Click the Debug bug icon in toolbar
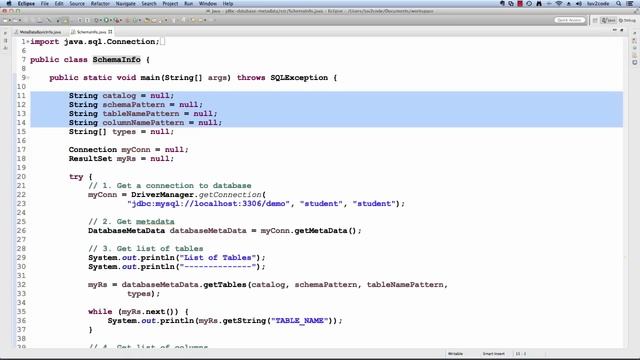 [x=96, y=20]
